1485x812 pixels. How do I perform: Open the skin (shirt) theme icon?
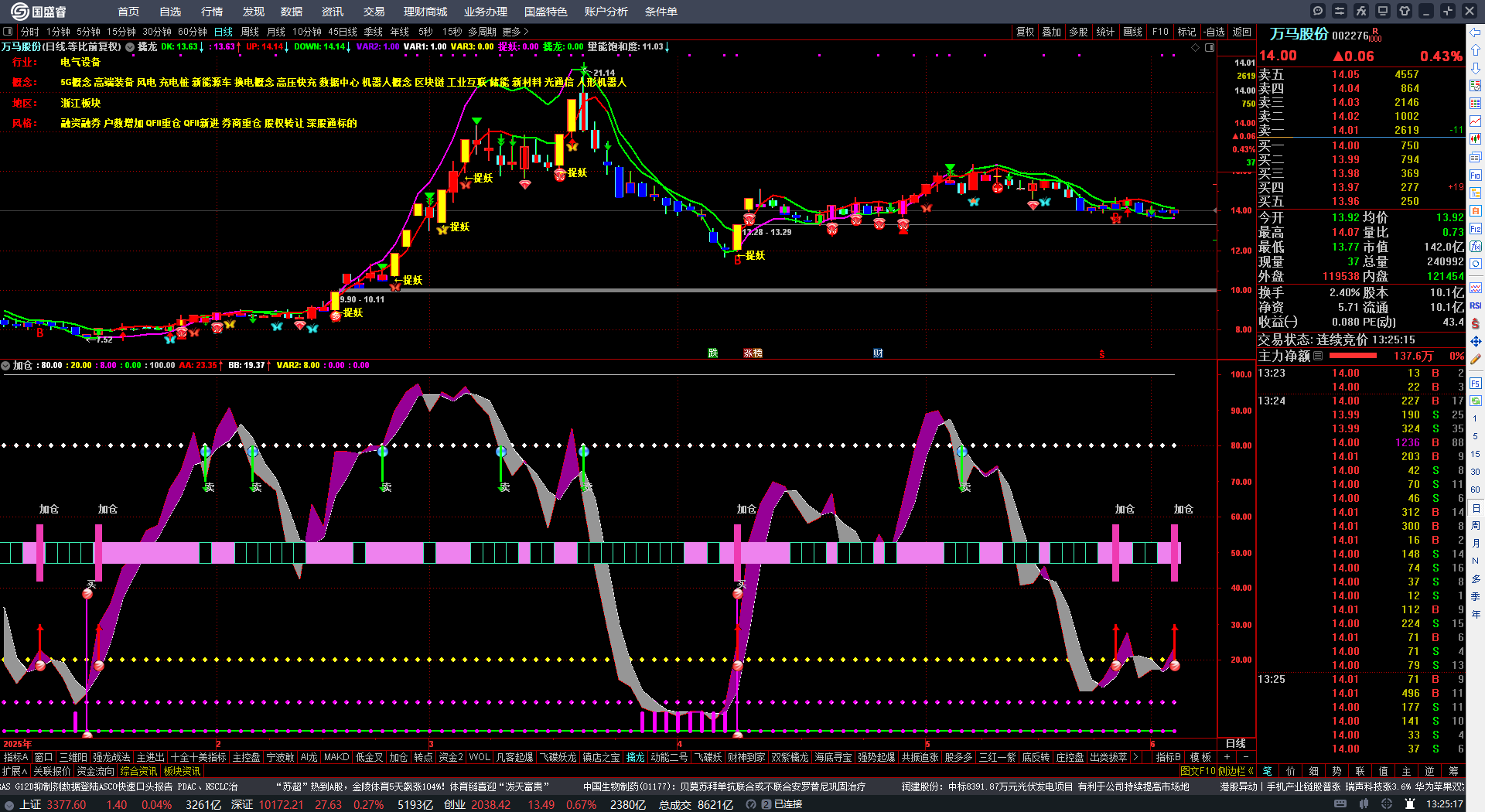(1405, 11)
